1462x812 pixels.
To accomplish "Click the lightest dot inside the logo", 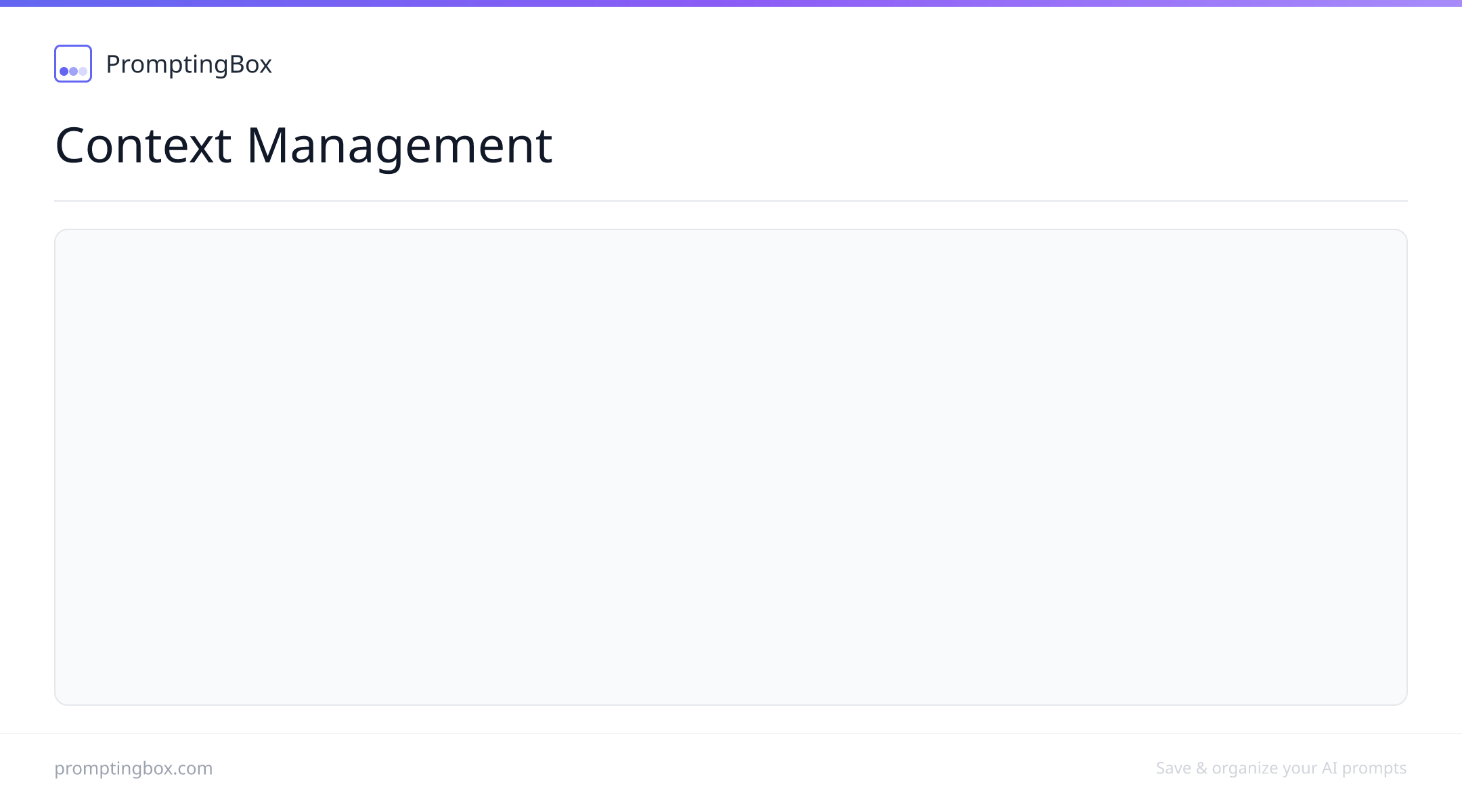I will [x=83, y=71].
